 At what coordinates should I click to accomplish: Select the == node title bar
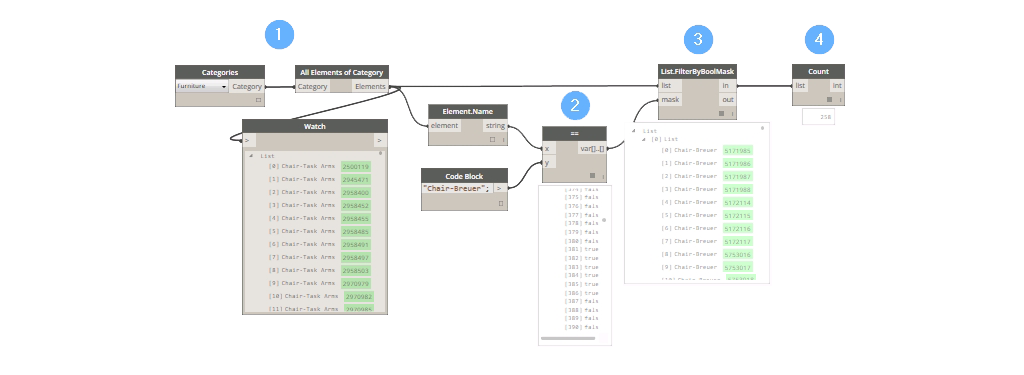click(575, 134)
